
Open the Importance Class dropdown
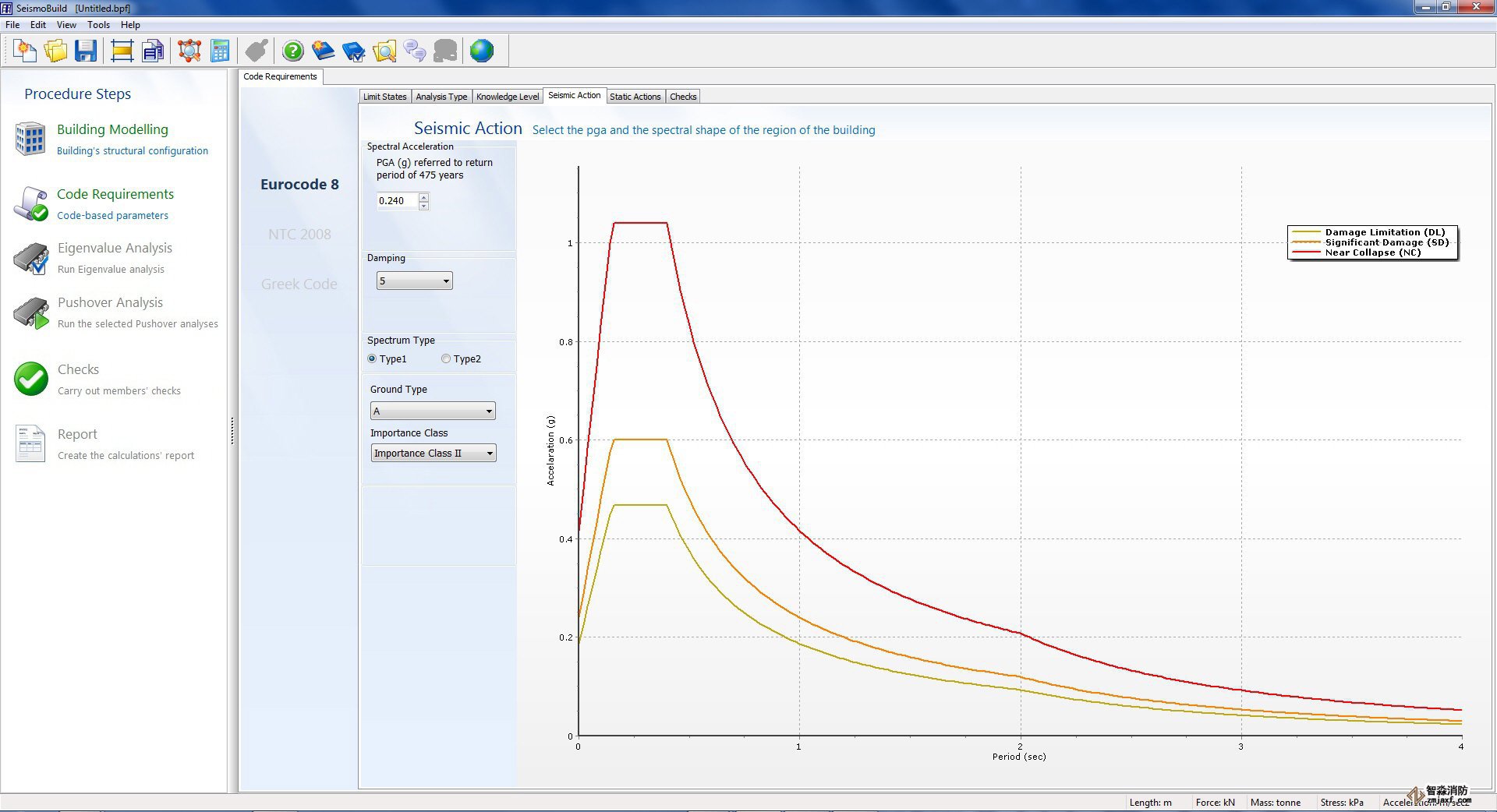tap(434, 454)
